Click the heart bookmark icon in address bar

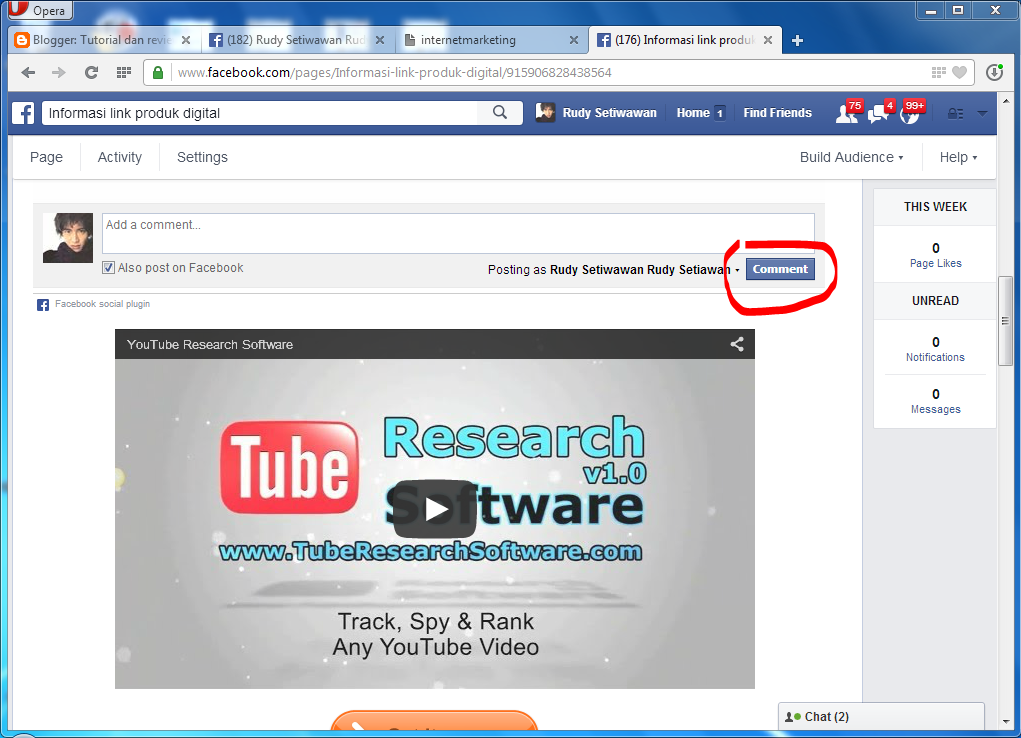coord(959,72)
